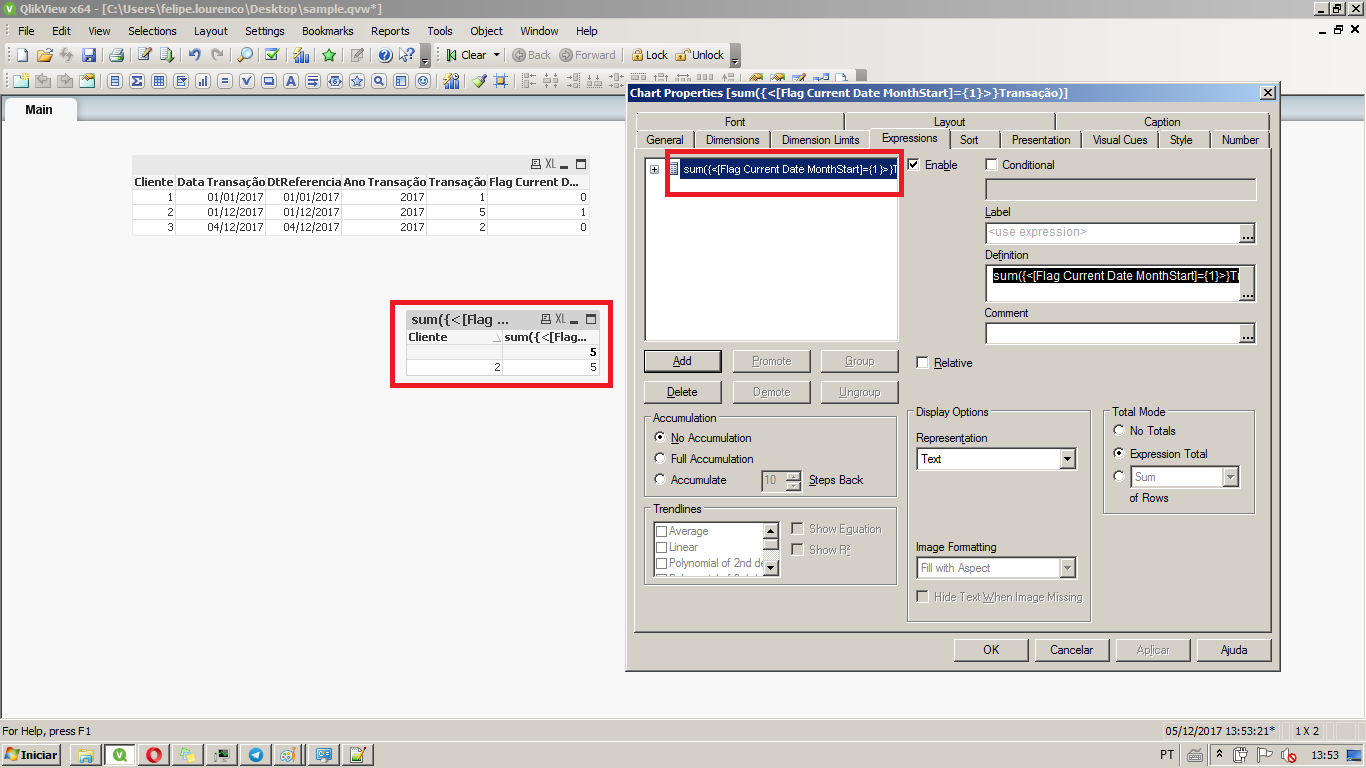This screenshot has height=768, width=1366.
Task: Confirm the dialog with OK
Action: tap(991, 650)
